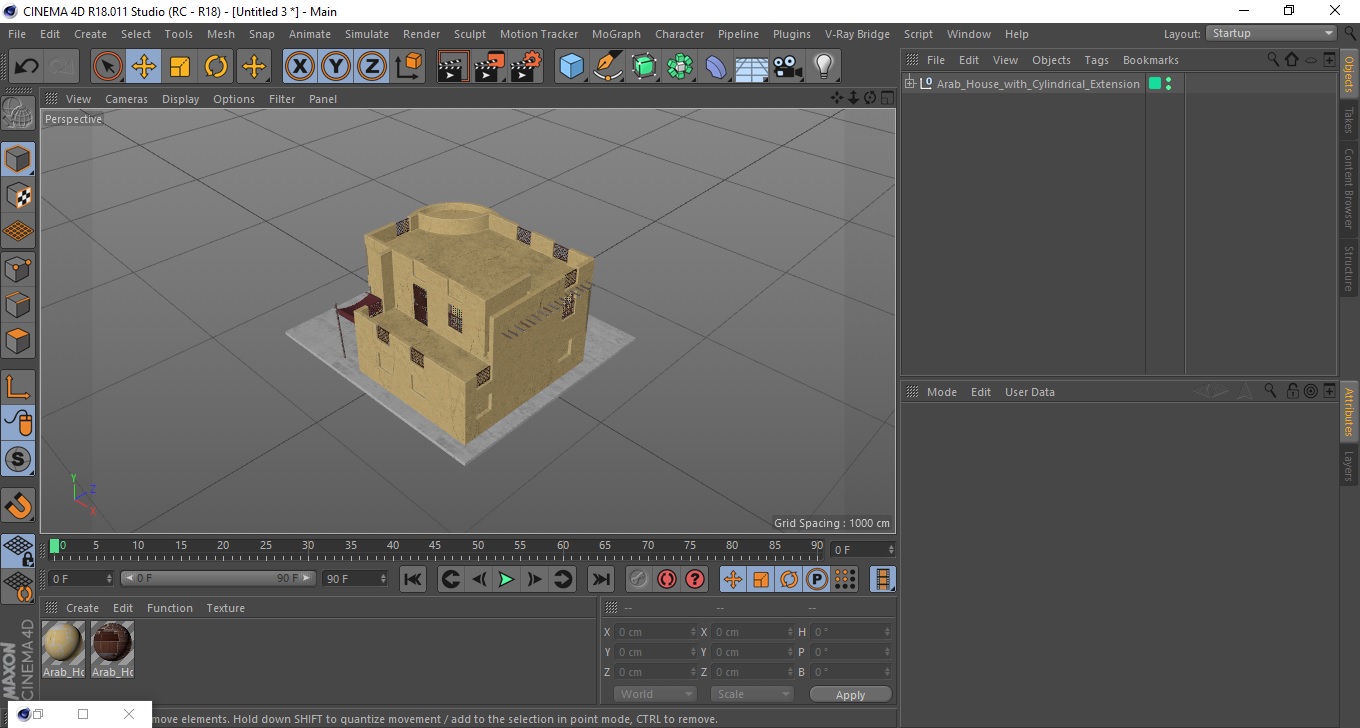Add a Light object

click(x=824, y=67)
